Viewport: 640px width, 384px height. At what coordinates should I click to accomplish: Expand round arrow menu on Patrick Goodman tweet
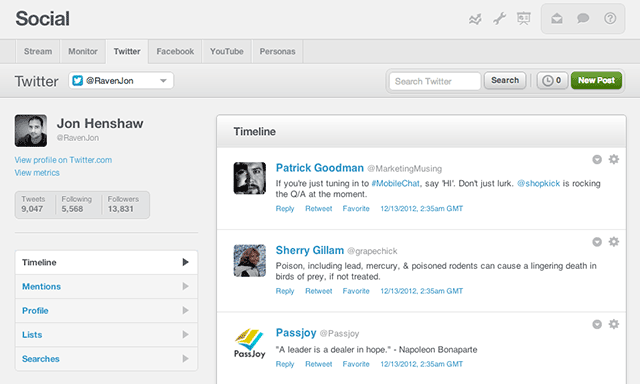(597, 160)
